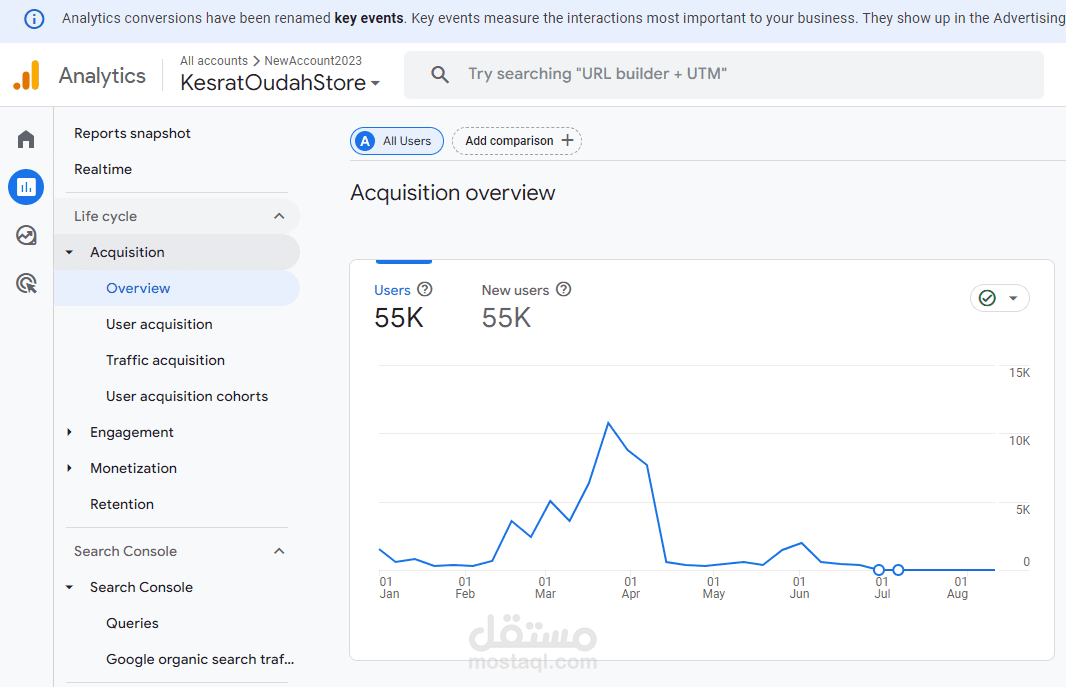Collapse the Search Console section chevron
Viewport: 1066px width, 687px height.
279,551
